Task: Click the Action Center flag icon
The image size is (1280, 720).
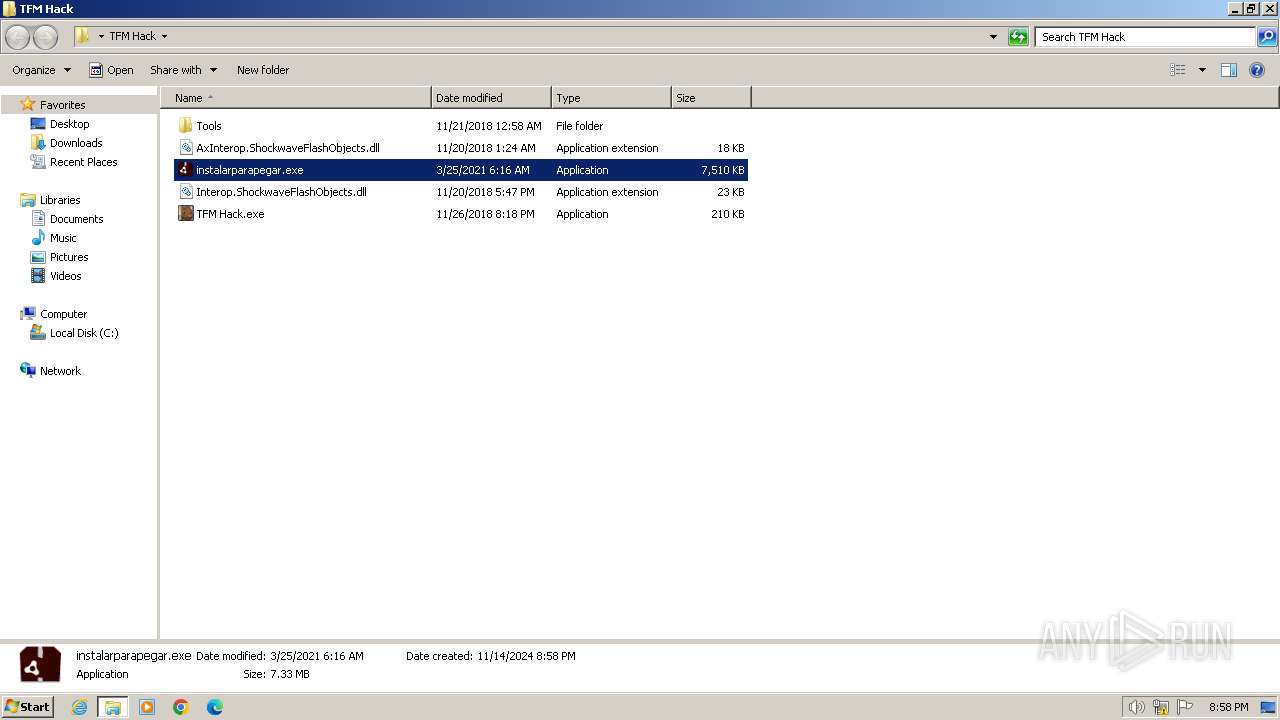Action: click(x=1185, y=707)
